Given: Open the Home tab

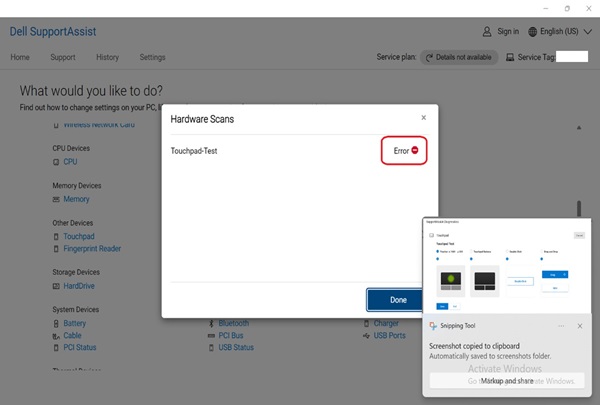Looking at the screenshot, I should [20, 57].
